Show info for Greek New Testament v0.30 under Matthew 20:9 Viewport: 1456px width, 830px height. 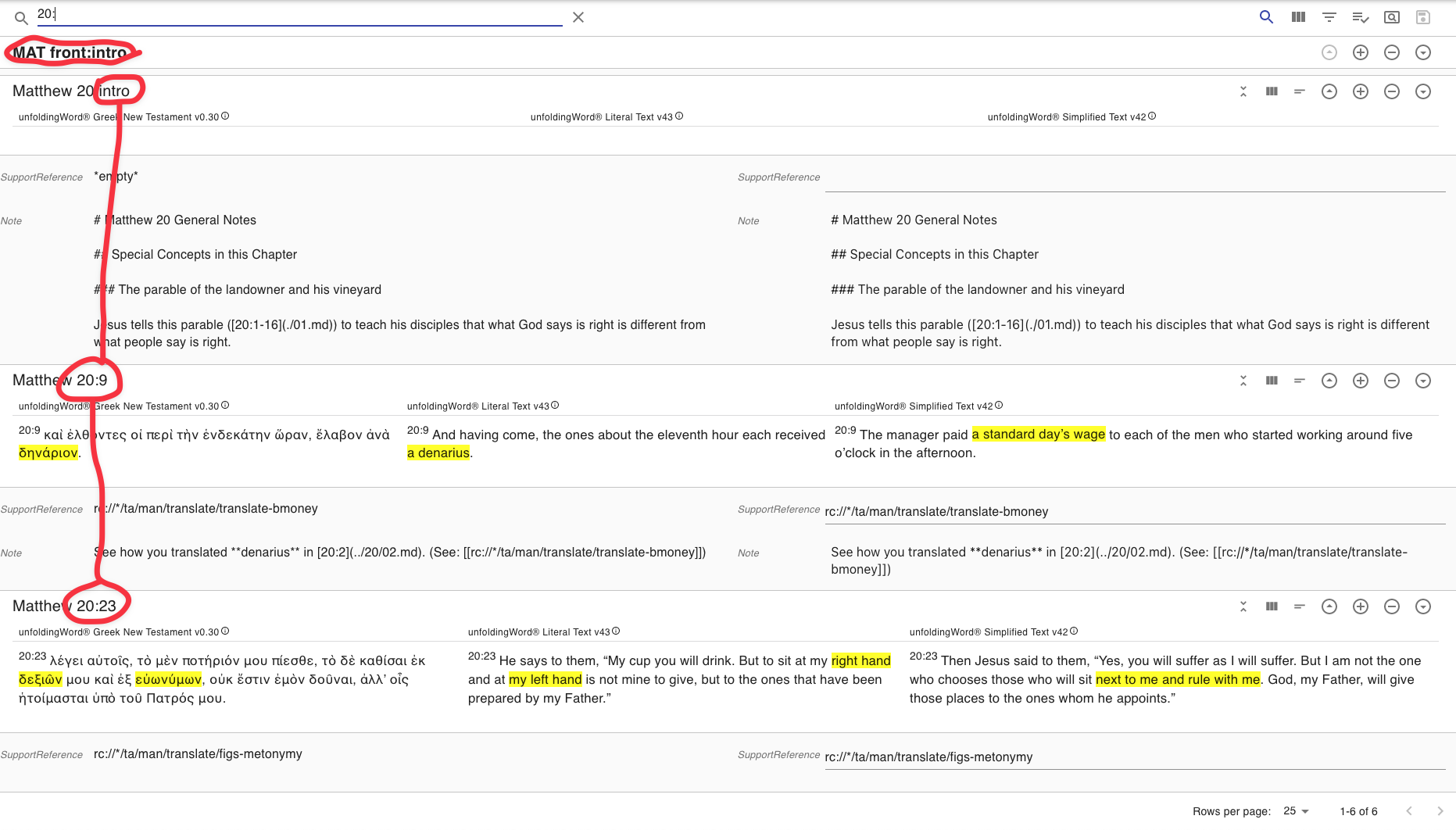tap(225, 405)
